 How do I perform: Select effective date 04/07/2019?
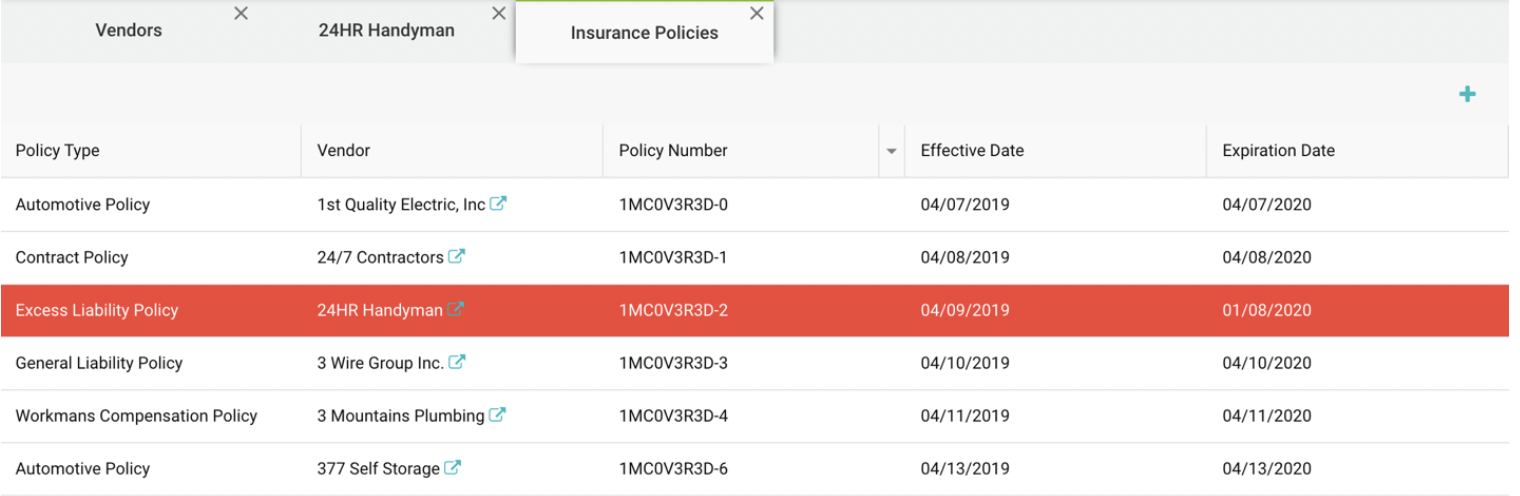(x=965, y=204)
